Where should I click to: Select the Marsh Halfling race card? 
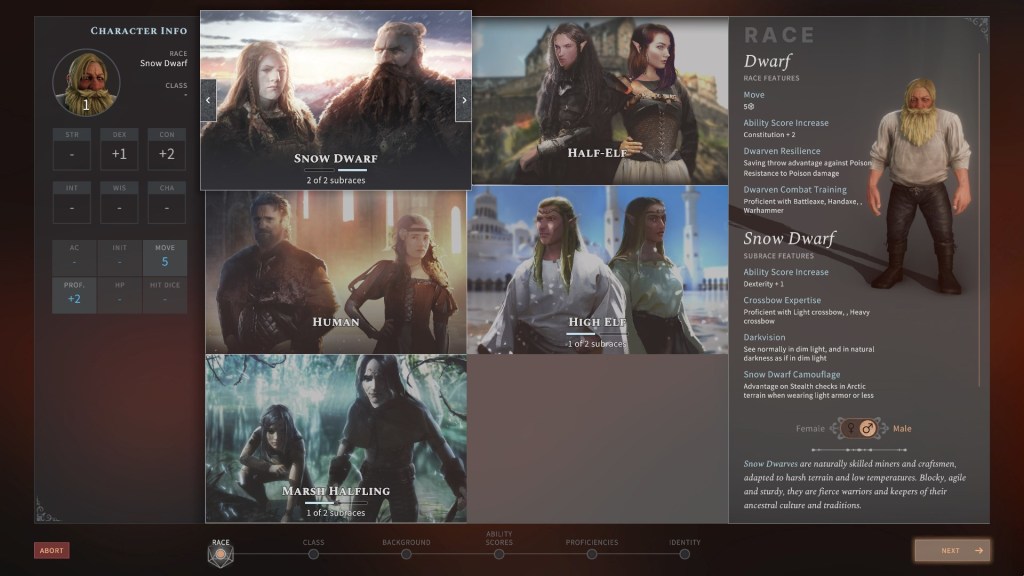tap(336, 438)
